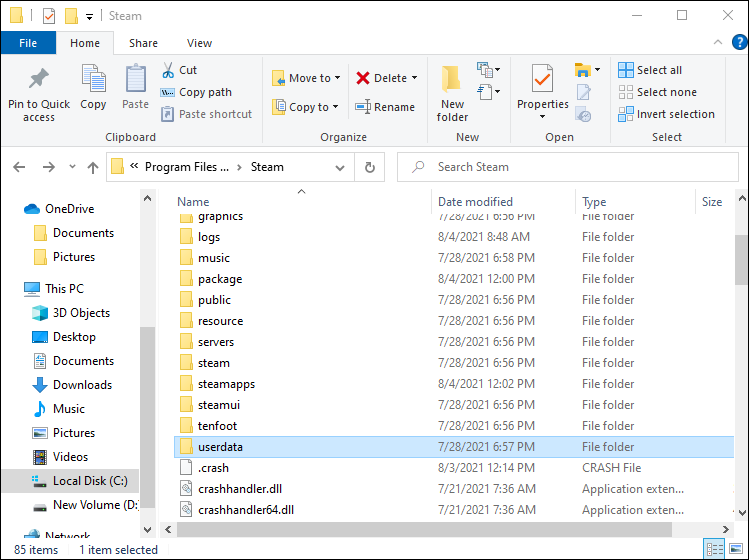Click the Refresh button
749x560 pixels.
370,167
